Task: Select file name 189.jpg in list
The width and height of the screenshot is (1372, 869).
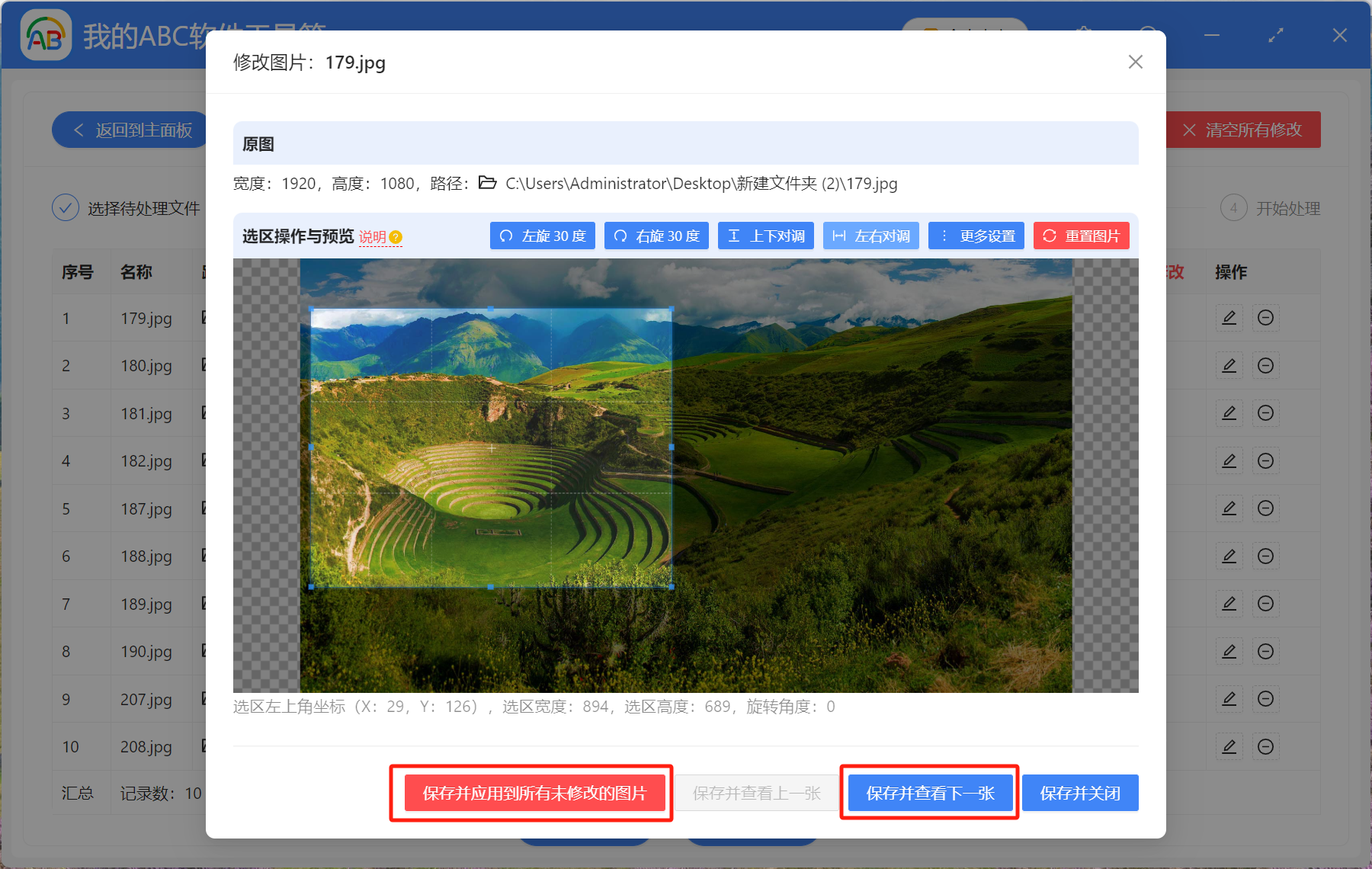Action: click(146, 604)
